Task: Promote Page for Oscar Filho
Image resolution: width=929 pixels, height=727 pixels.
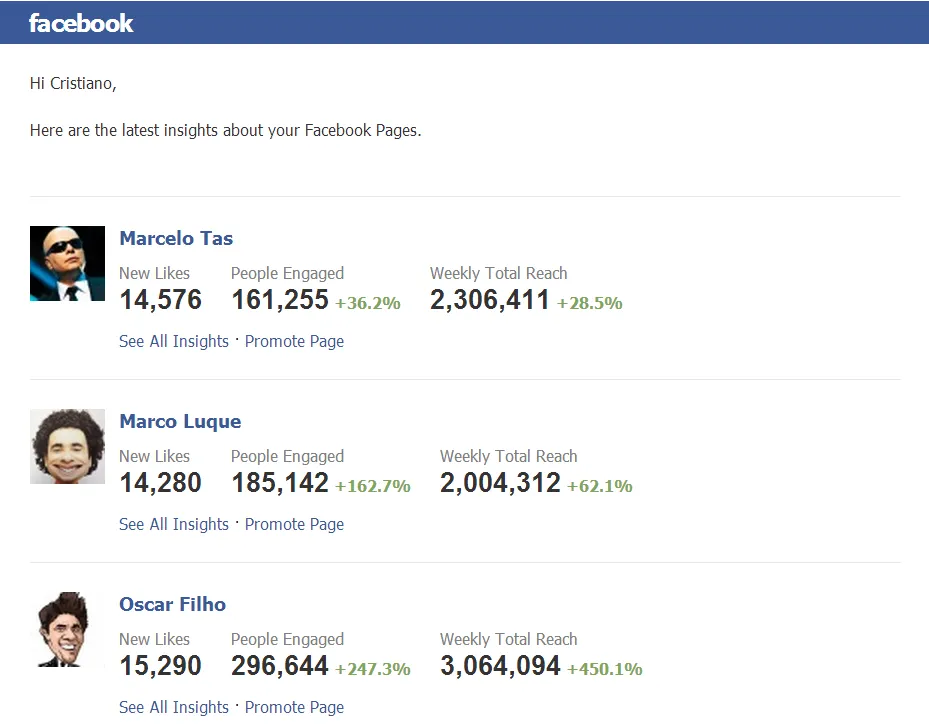Action: 294,707
